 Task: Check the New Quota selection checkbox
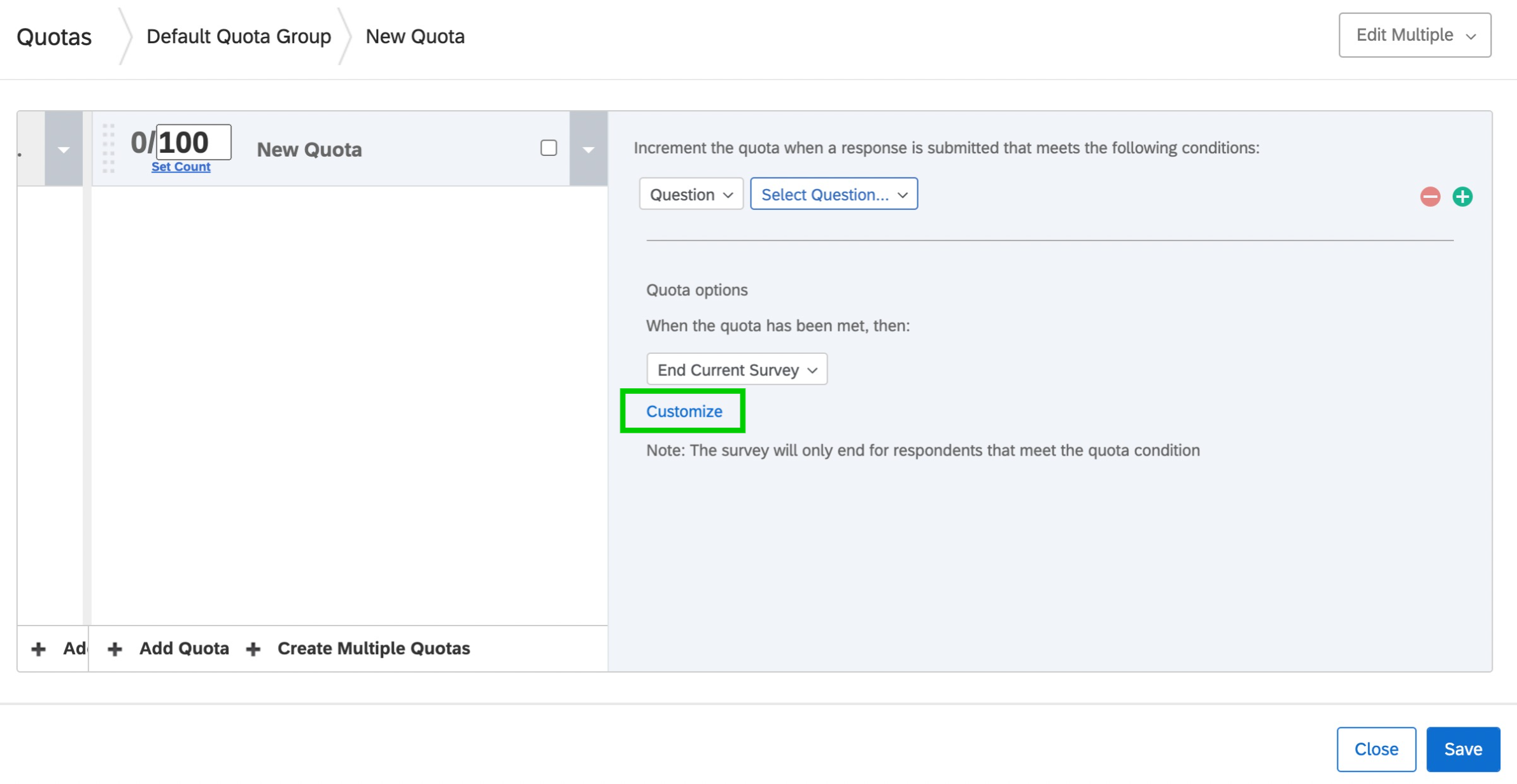[547, 147]
